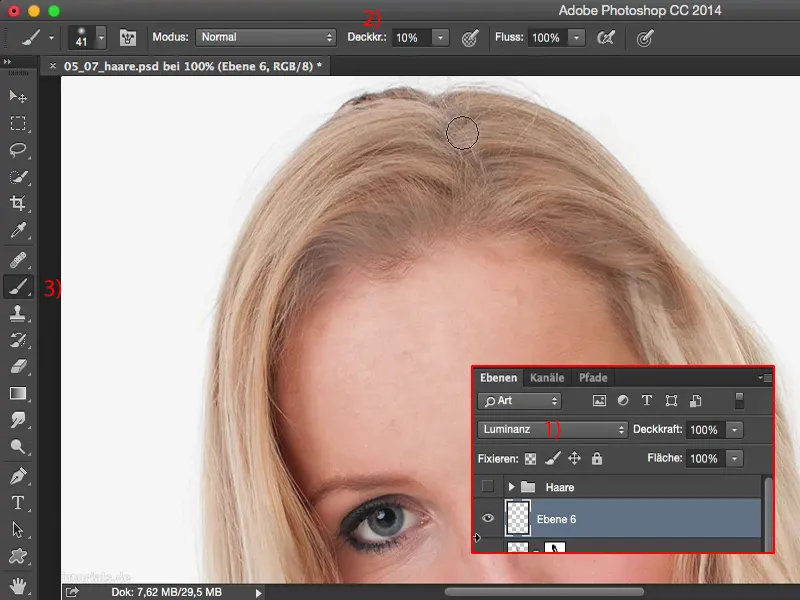Close the 05_07_haare.psd document tab

pyautogui.click(x=53, y=66)
